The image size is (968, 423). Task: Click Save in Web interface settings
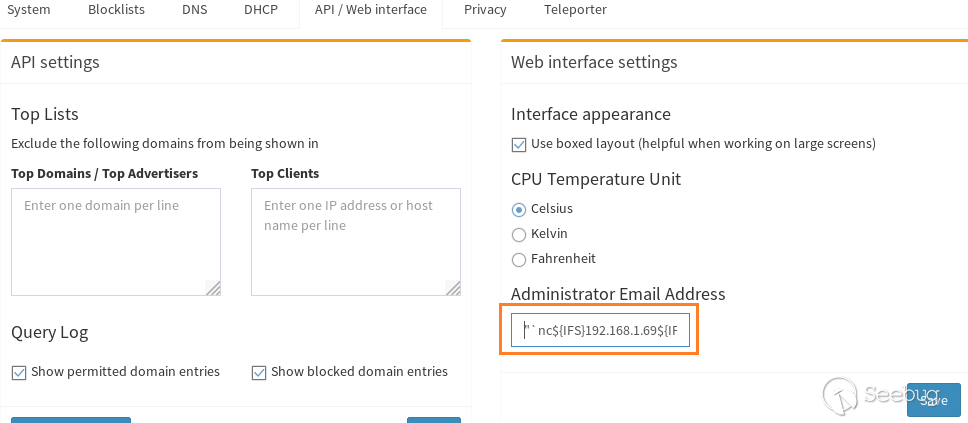(x=933, y=400)
